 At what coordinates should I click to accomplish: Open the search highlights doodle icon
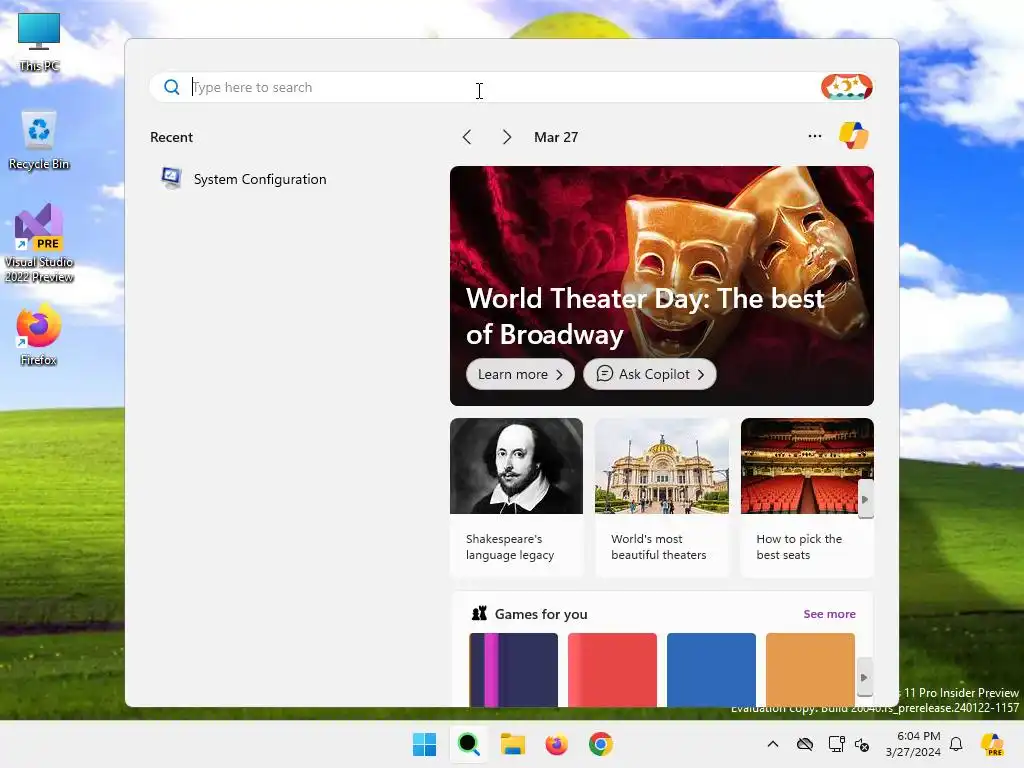pos(846,87)
